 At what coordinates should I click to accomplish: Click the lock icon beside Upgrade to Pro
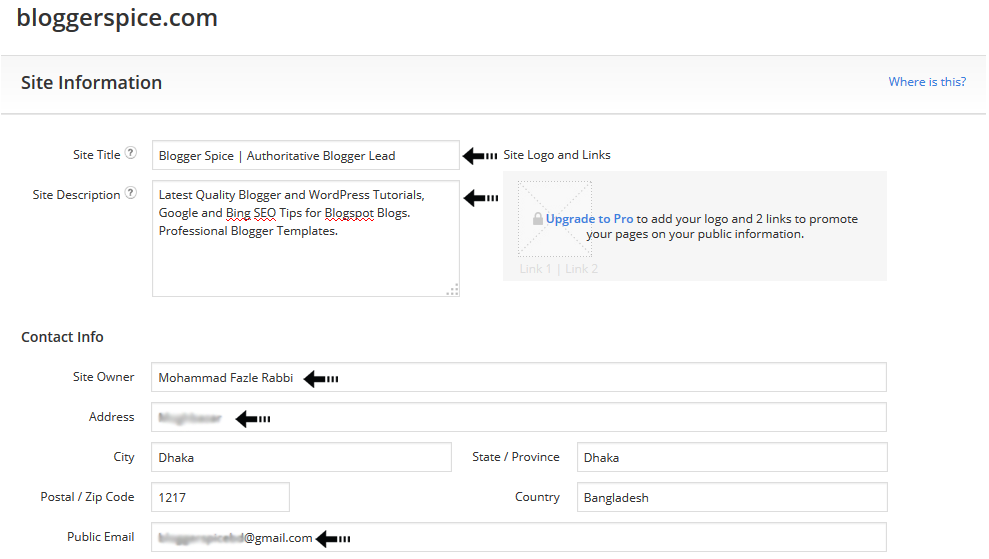[537, 219]
